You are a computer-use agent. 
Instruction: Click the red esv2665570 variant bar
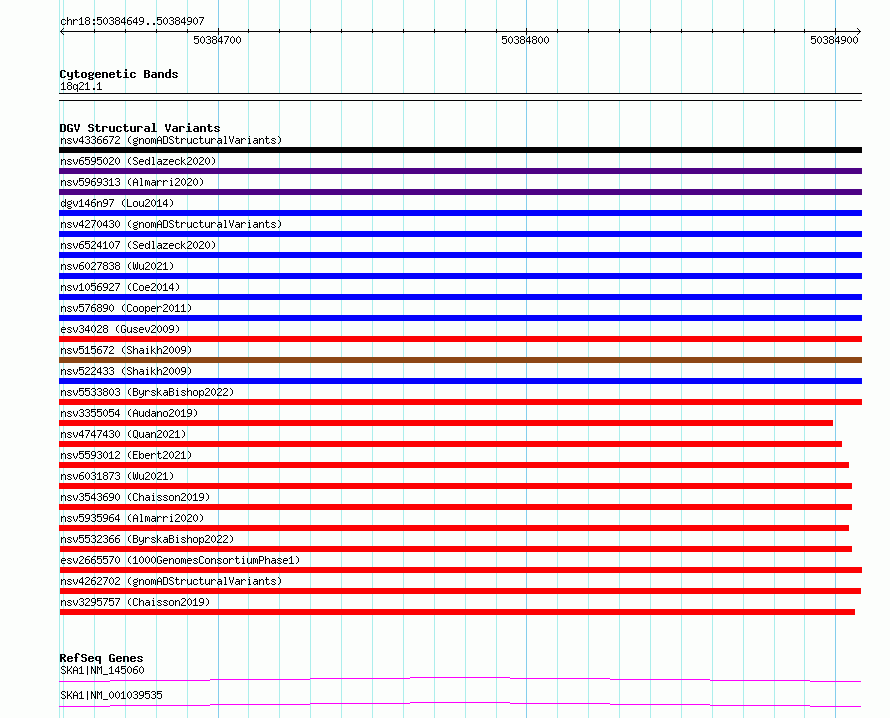pyautogui.click(x=460, y=570)
